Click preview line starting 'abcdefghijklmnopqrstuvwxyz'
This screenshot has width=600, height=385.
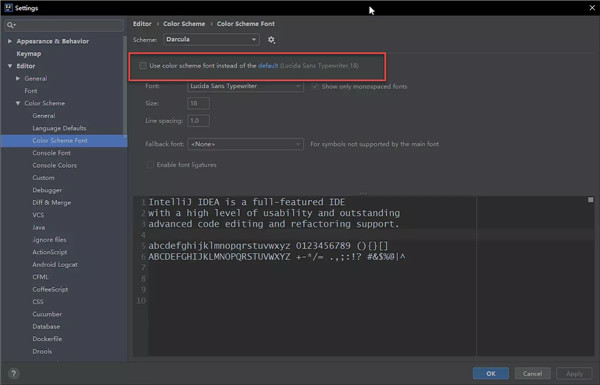(x=268, y=246)
